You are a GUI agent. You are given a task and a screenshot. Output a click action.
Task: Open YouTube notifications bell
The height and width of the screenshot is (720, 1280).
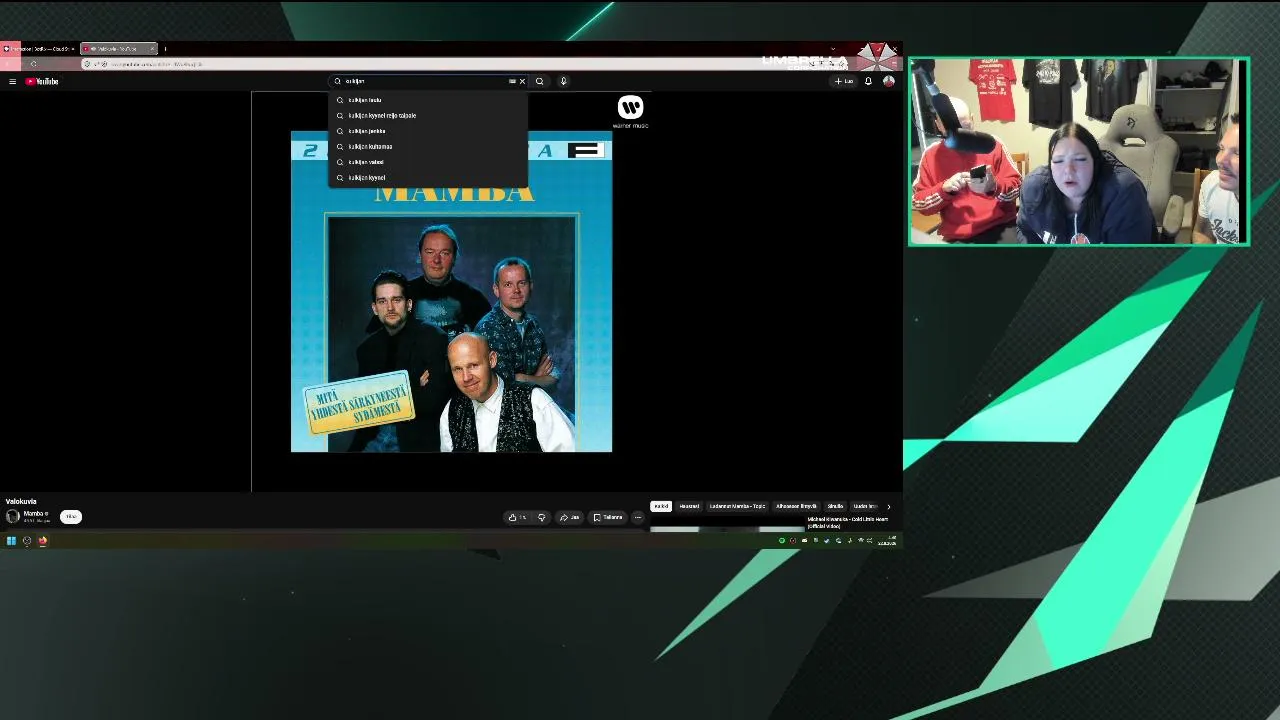pyautogui.click(x=868, y=81)
